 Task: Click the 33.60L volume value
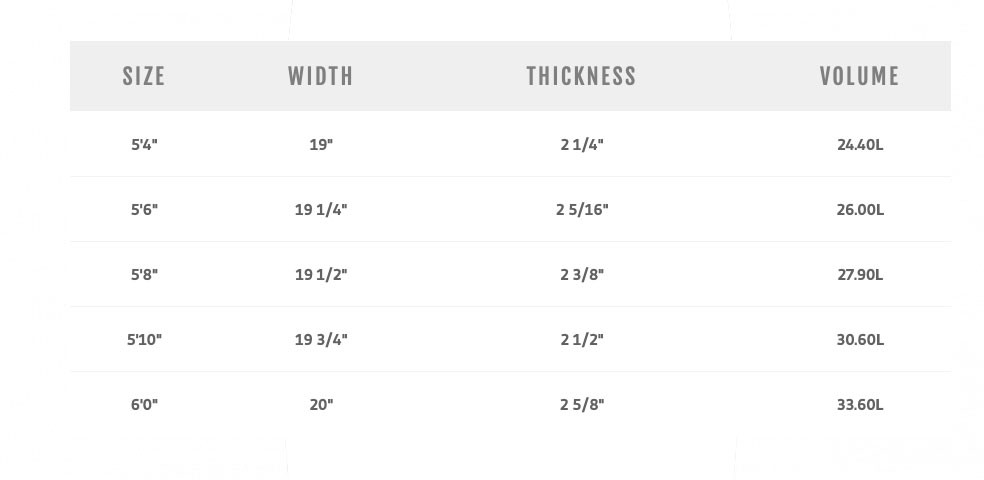pyautogui.click(x=860, y=404)
